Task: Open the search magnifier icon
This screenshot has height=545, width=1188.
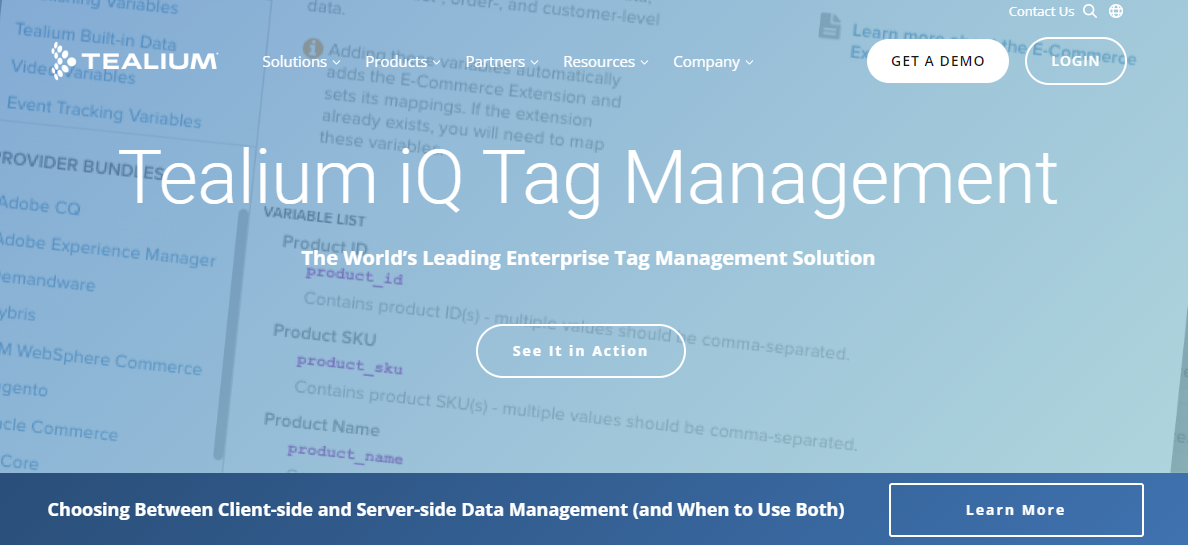Action: 1090,11
